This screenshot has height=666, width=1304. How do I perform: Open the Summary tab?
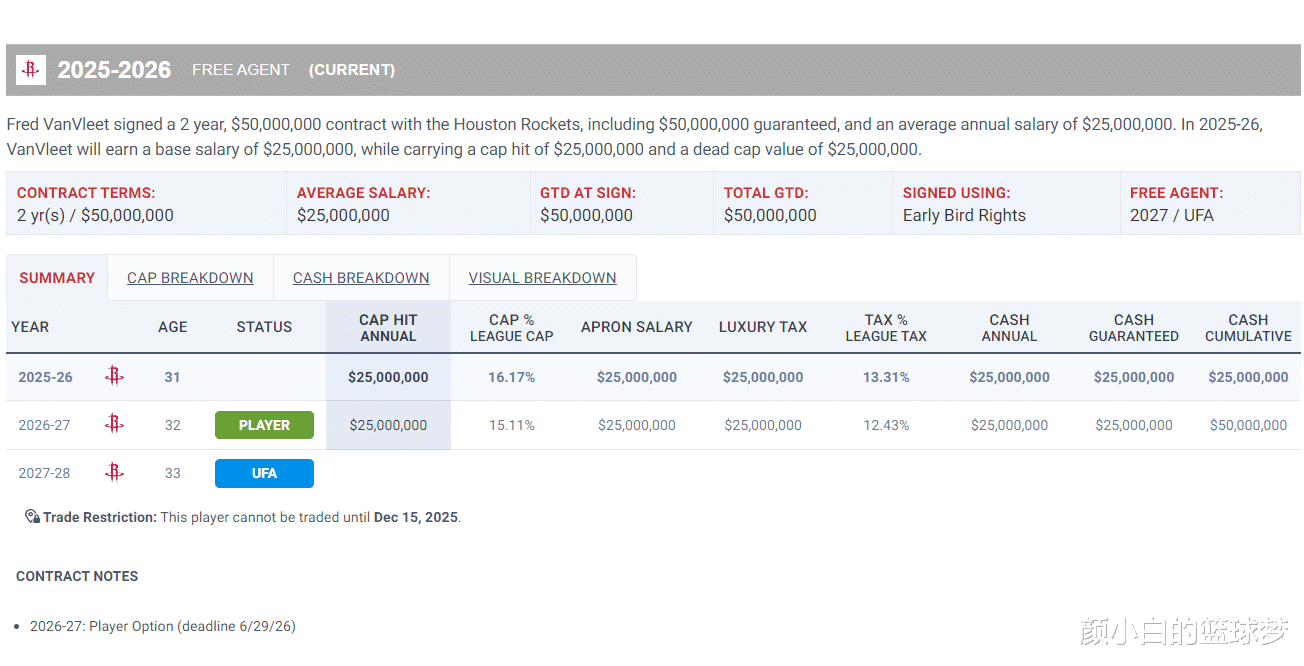[x=57, y=278]
